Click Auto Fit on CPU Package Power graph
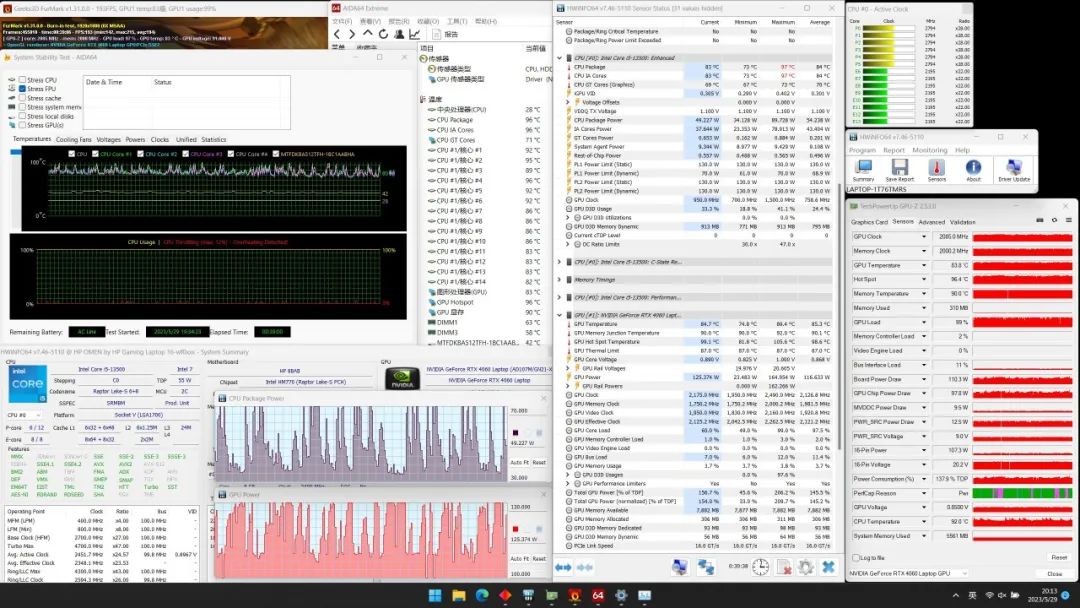The image size is (1080, 608). (519, 462)
